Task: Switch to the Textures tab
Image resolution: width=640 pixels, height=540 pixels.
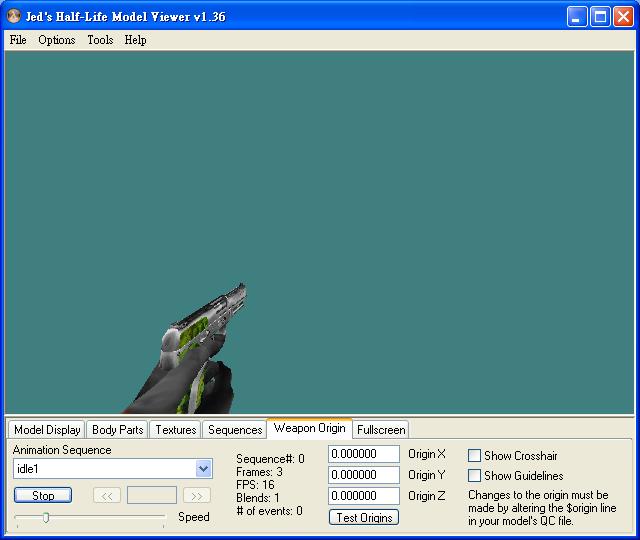Action: (x=176, y=430)
